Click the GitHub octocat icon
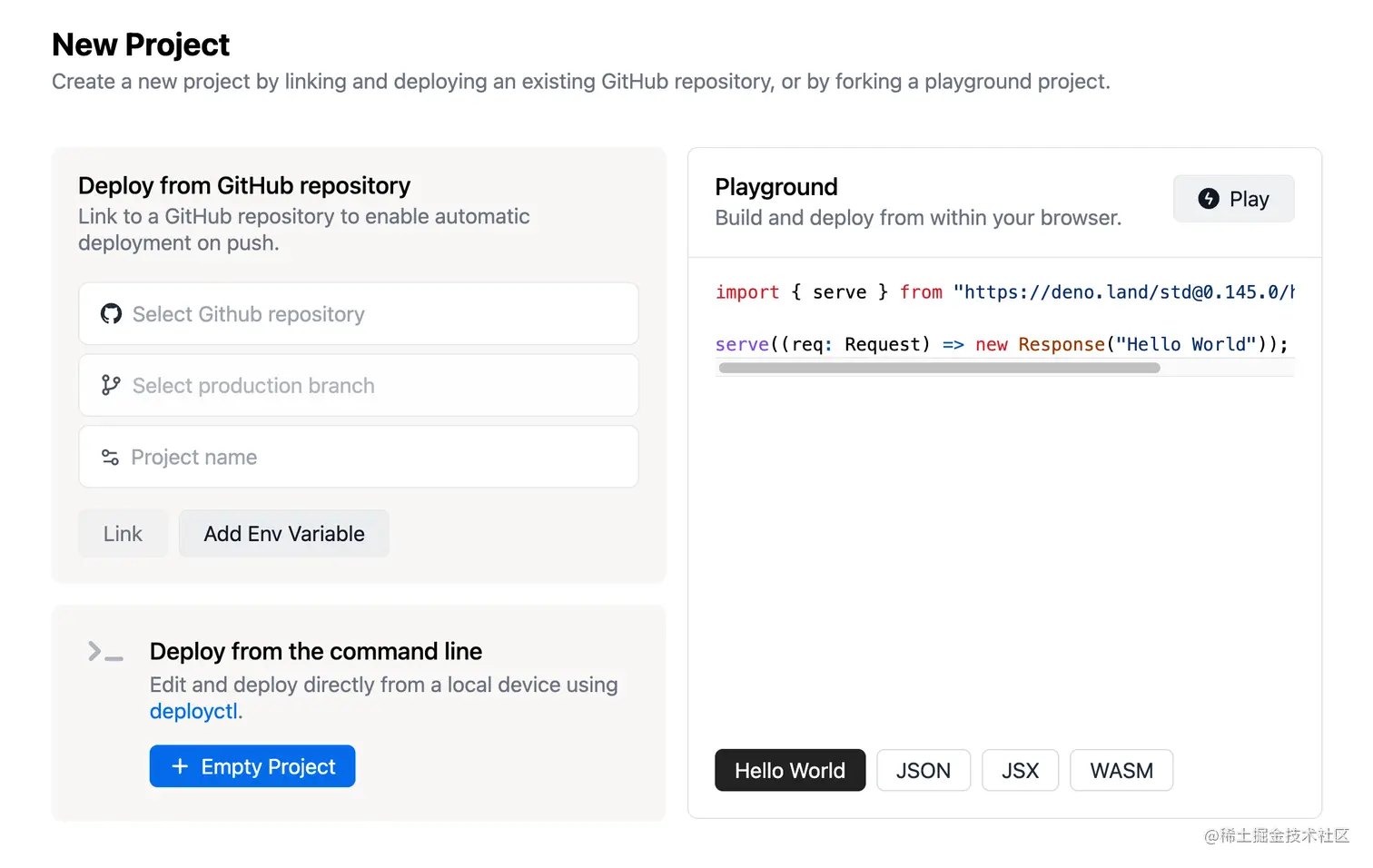1373x868 pixels. 111,314
